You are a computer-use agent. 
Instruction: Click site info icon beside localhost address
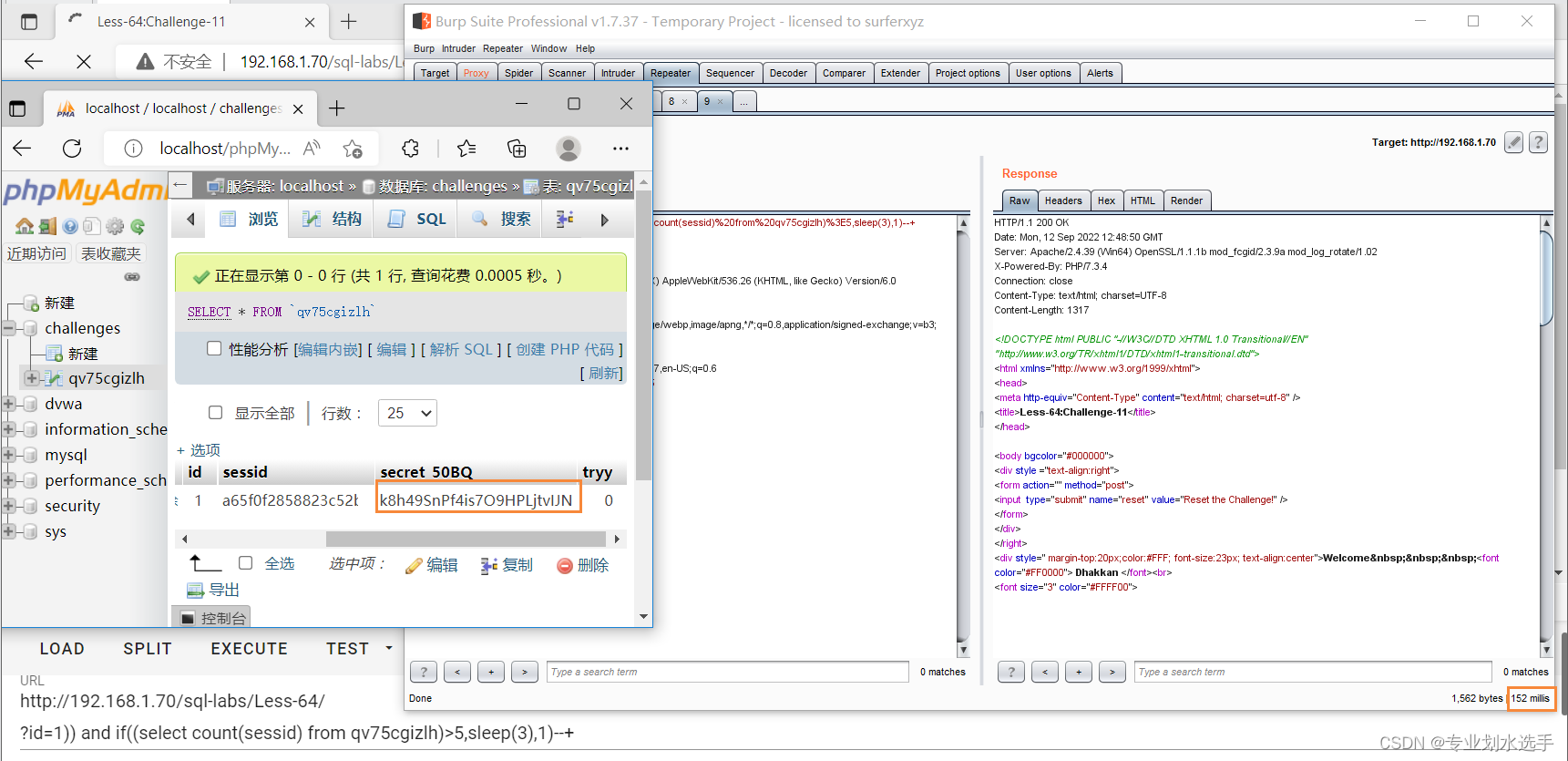133,149
